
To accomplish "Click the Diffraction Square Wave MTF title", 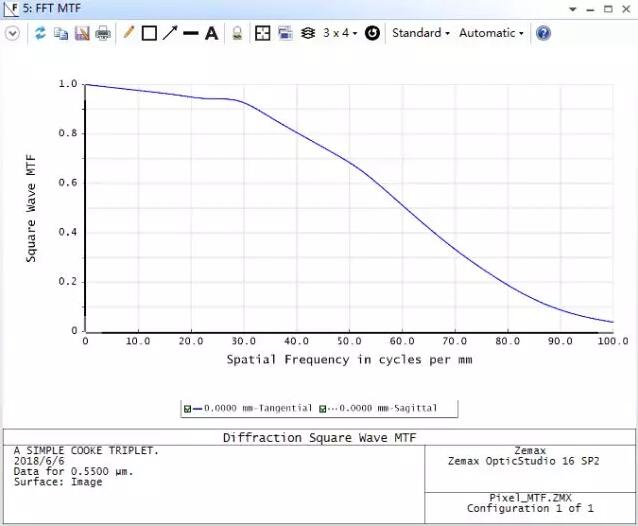I will click(x=318, y=439).
